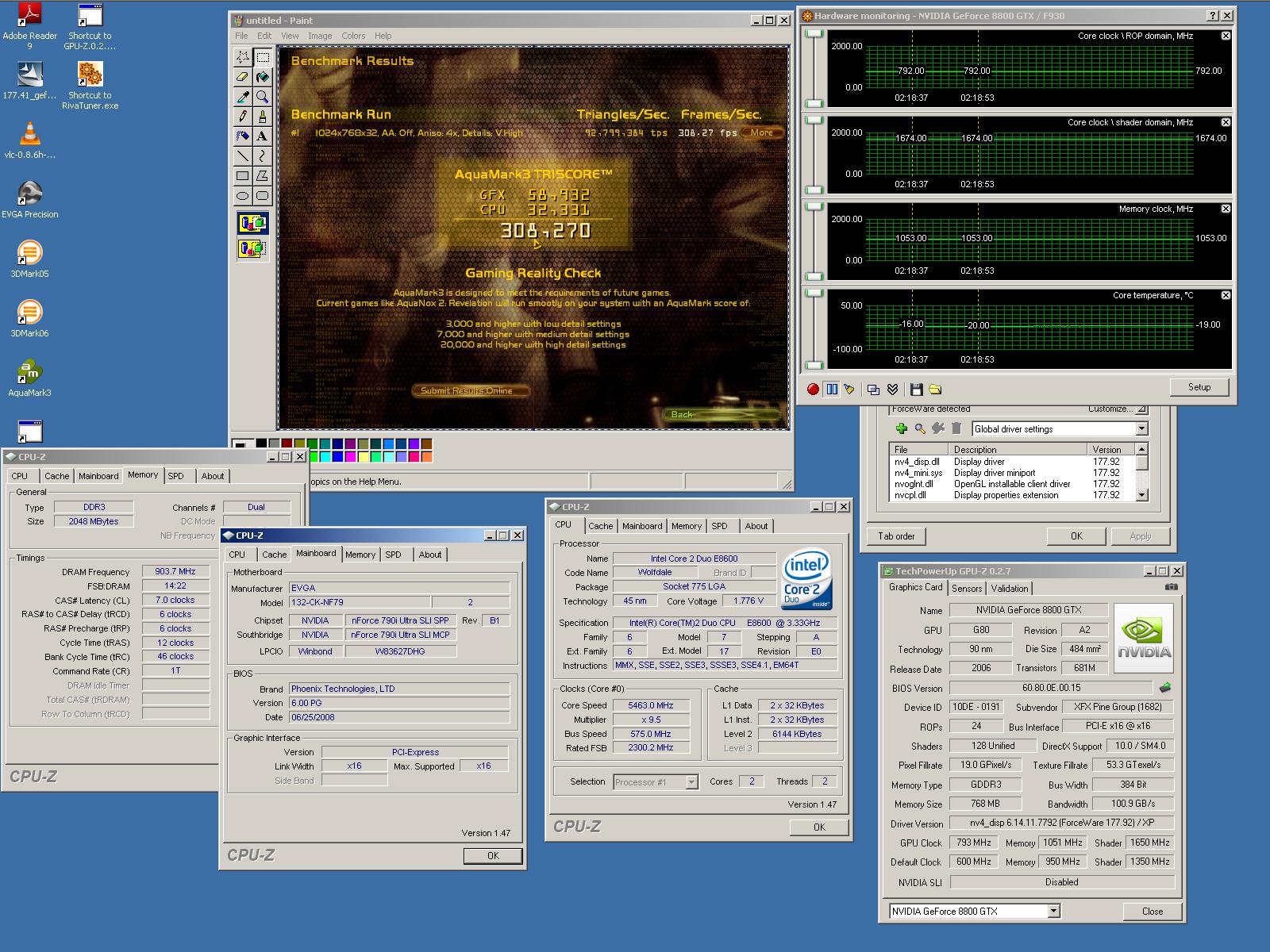The width and height of the screenshot is (1270, 952).
Task: Hide the Core clock ROP domain graph
Action: [x=1226, y=36]
